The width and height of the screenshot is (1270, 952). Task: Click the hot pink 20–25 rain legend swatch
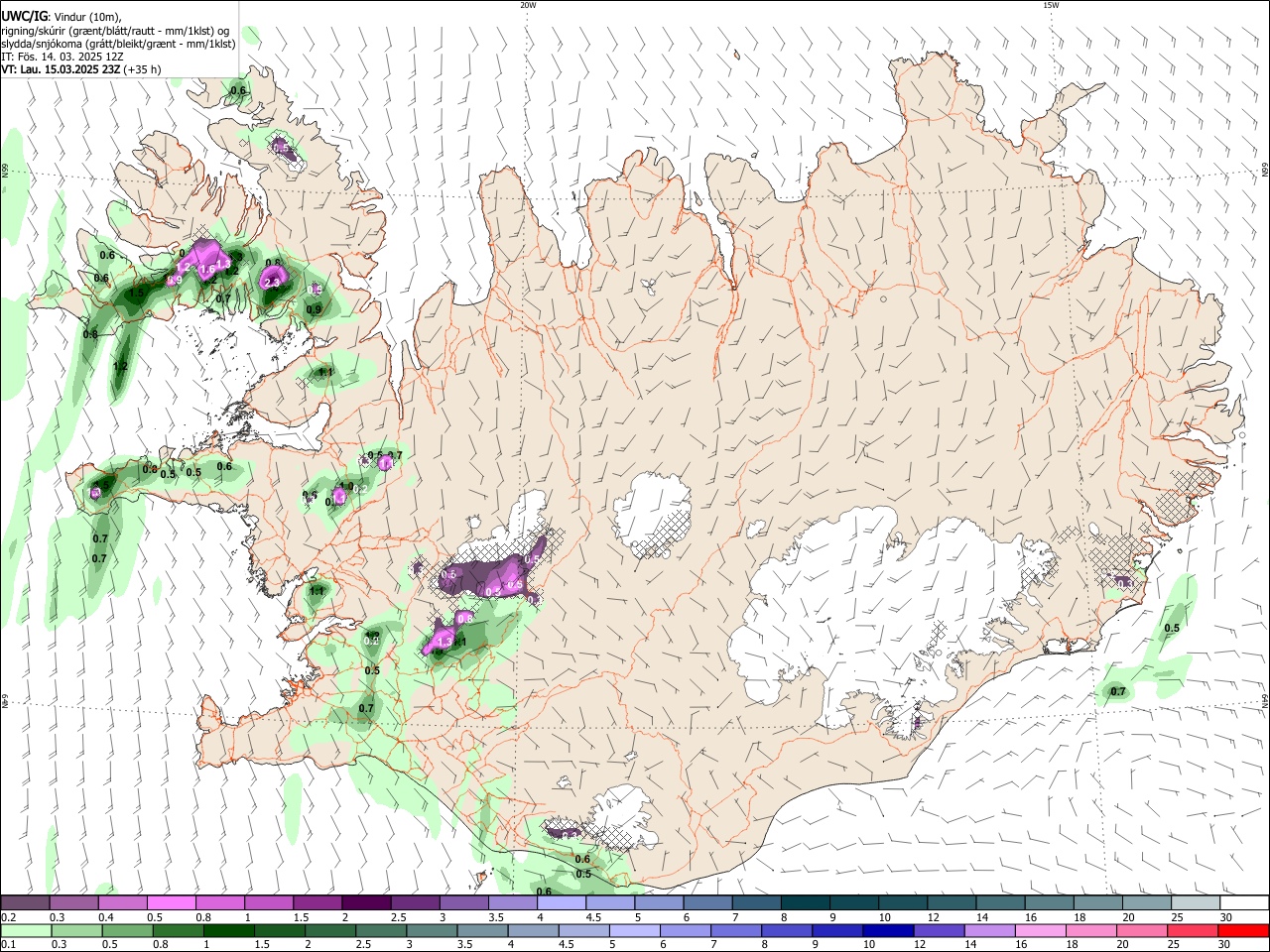tap(1143, 931)
